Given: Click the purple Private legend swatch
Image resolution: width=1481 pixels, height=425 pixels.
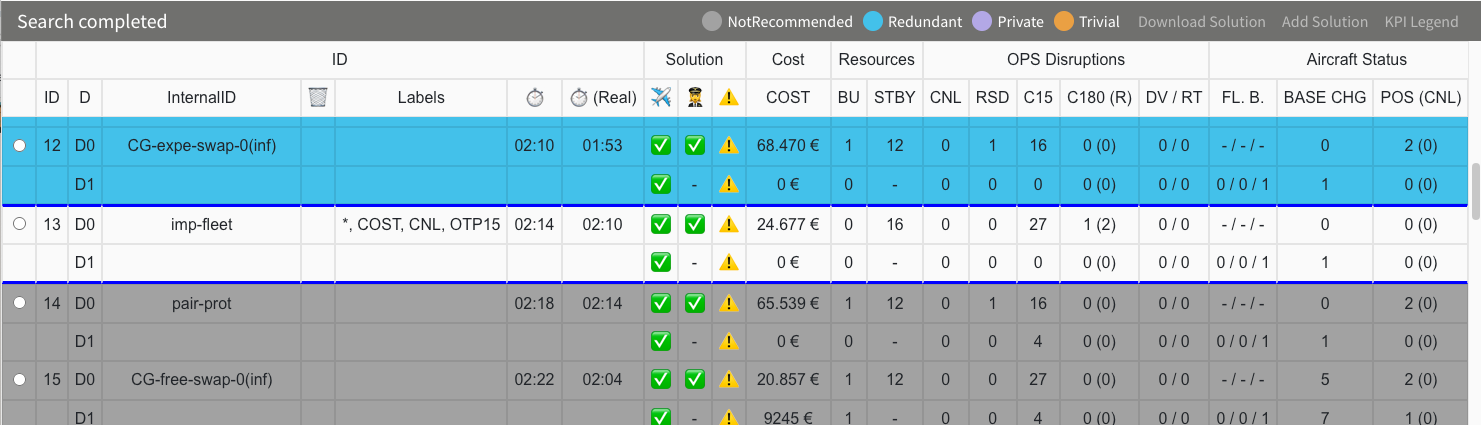Looking at the screenshot, I should pyautogui.click(x=982, y=21).
